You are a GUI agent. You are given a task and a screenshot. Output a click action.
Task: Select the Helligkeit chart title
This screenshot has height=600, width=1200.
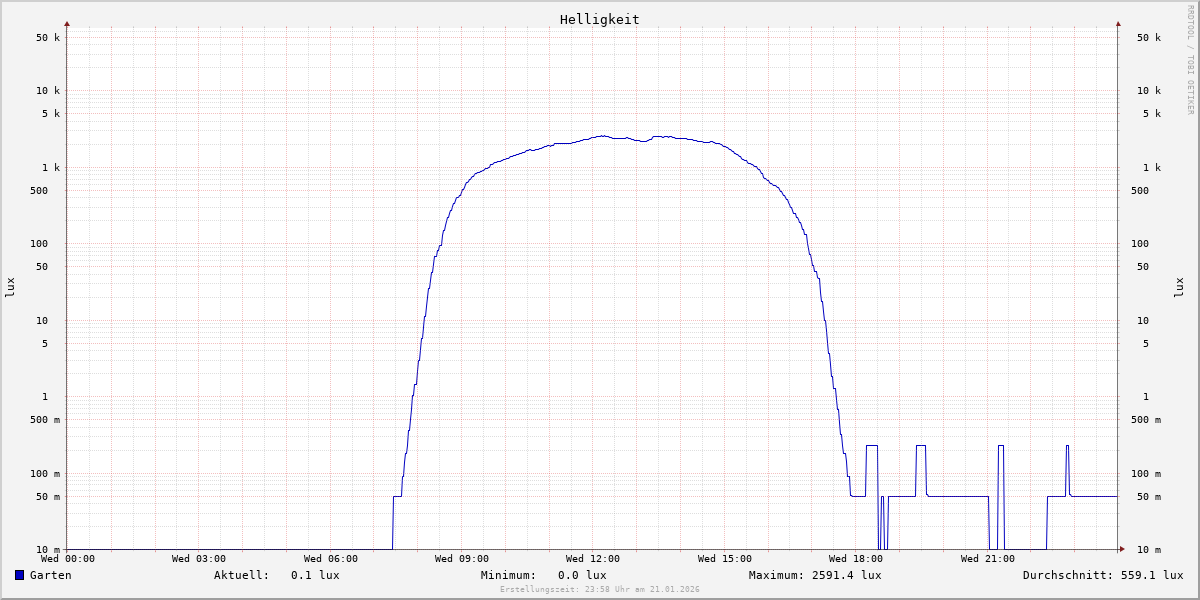pyautogui.click(x=599, y=19)
